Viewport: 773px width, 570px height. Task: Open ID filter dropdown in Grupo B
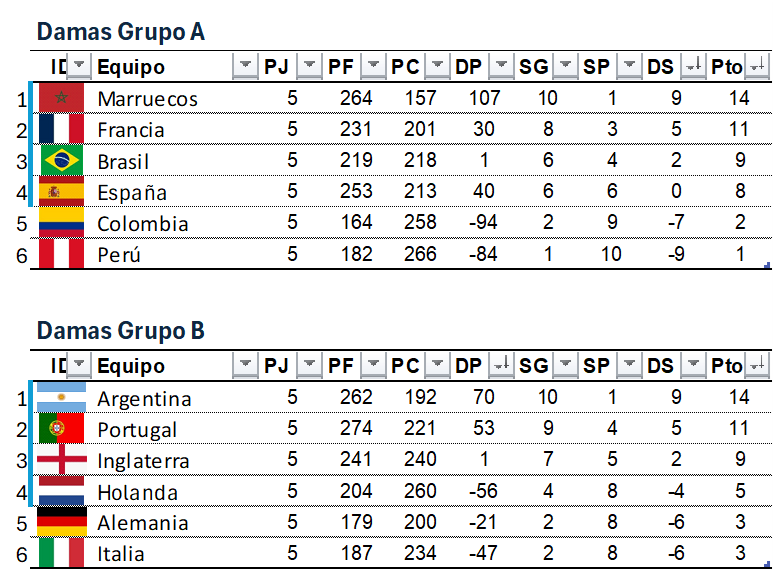click(79, 366)
